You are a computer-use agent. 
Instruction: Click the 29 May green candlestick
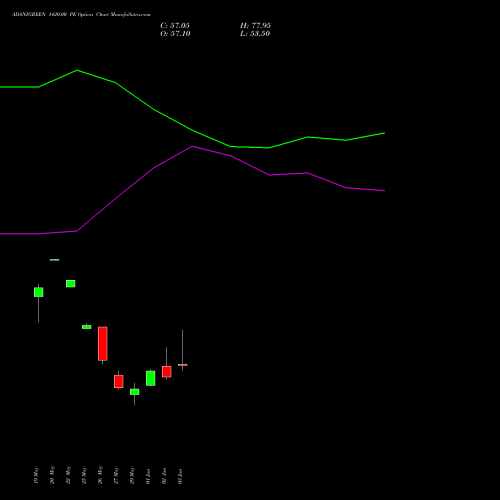(135, 392)
